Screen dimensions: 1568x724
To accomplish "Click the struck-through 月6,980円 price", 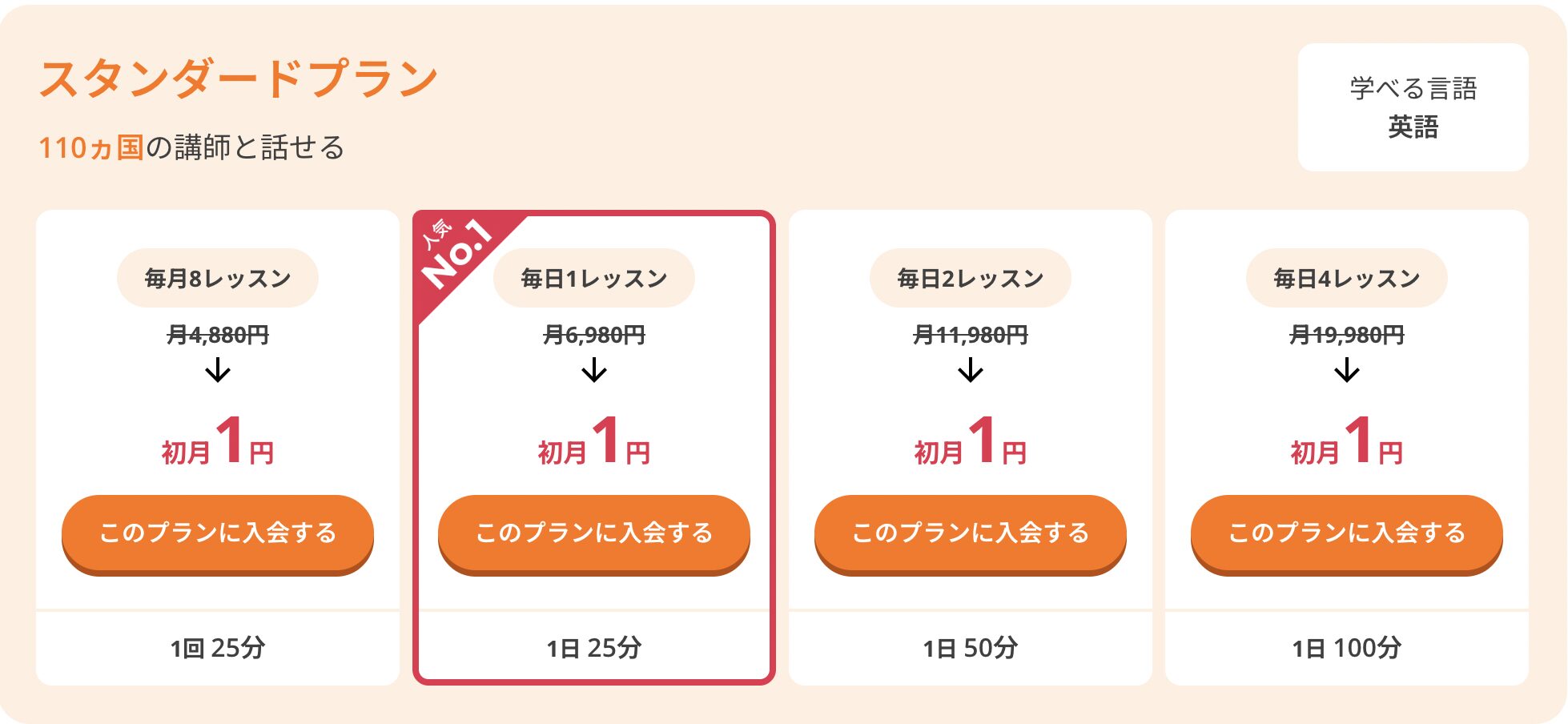I will 594,335.
